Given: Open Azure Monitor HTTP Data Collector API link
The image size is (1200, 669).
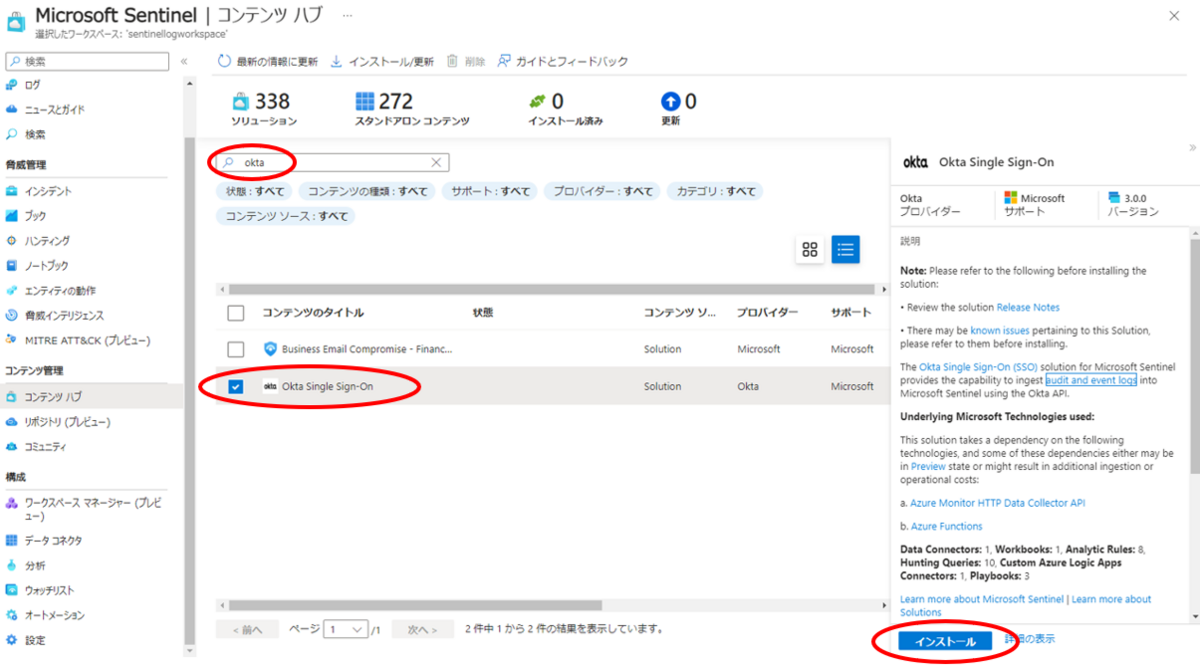Looking at the screenshot, I should pos(997,503).
